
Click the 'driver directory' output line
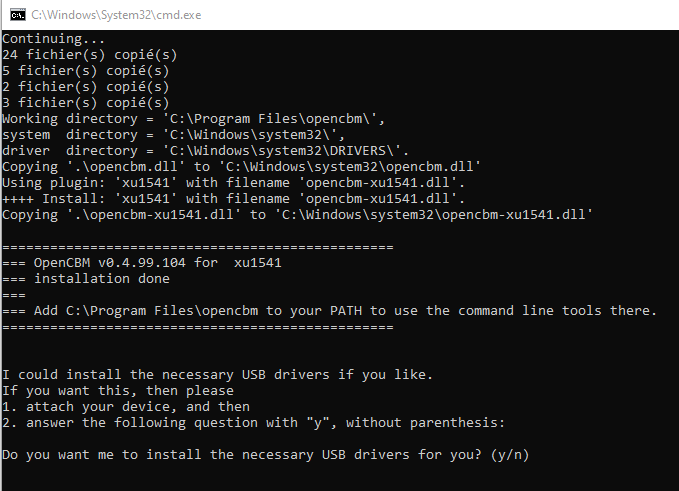205,151
